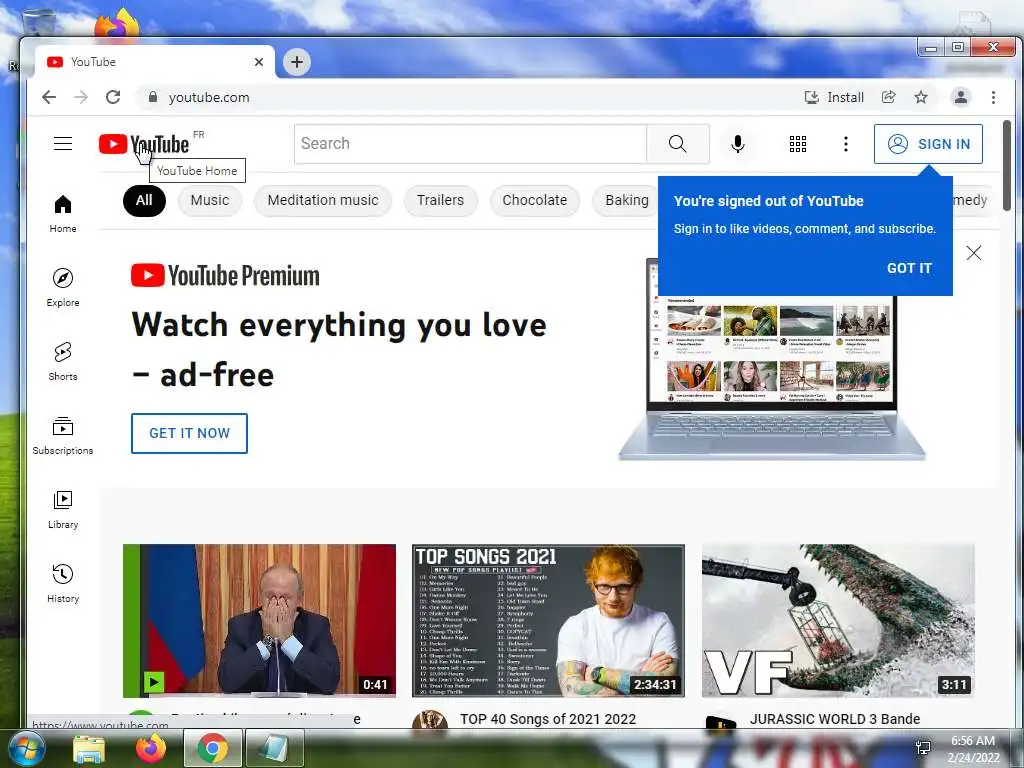Image resolution: width=1024 pixels, height=768 pixels.
Task: Open Library in the sidebar
Action: point(63,510)
